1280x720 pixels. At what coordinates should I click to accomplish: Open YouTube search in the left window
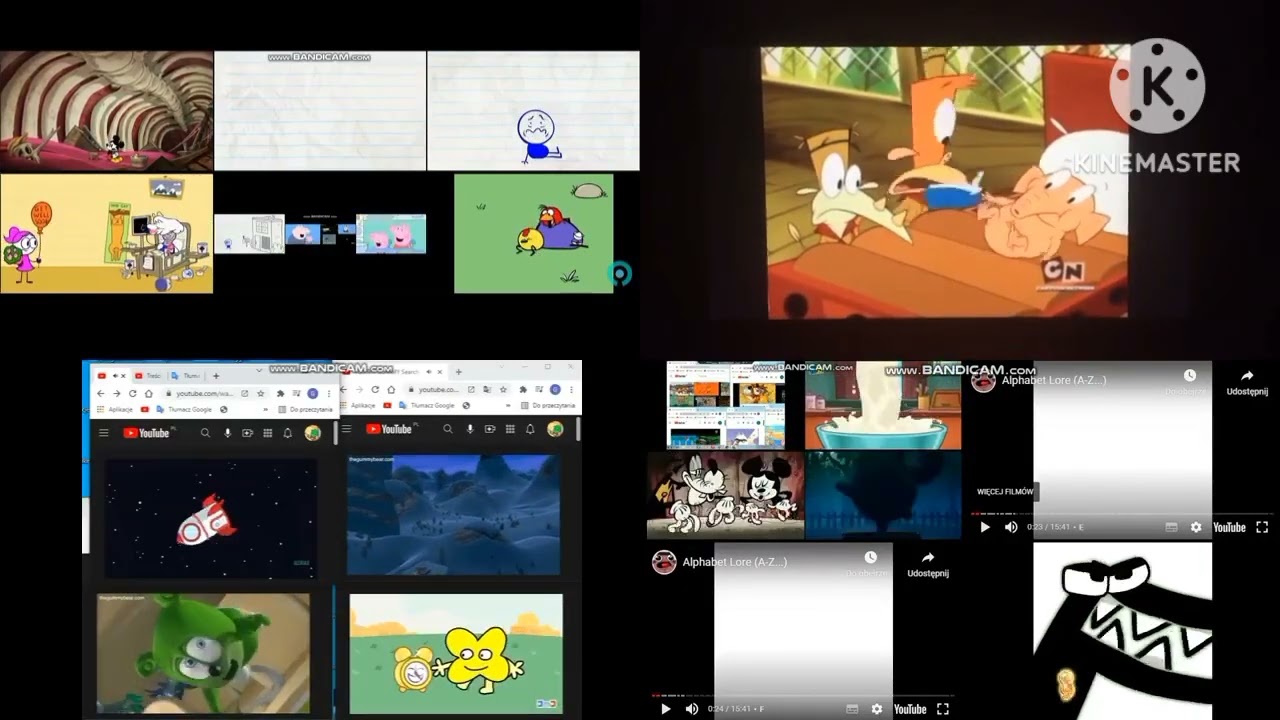click(205, 433)
